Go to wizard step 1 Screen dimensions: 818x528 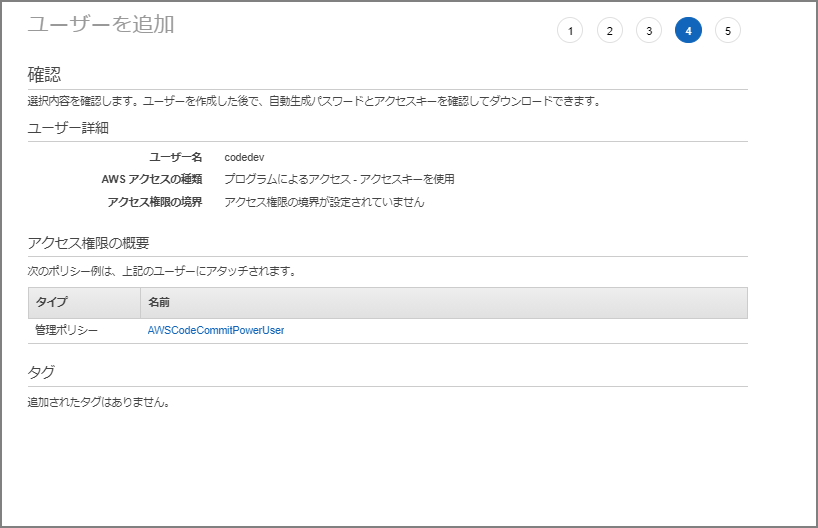570,31
